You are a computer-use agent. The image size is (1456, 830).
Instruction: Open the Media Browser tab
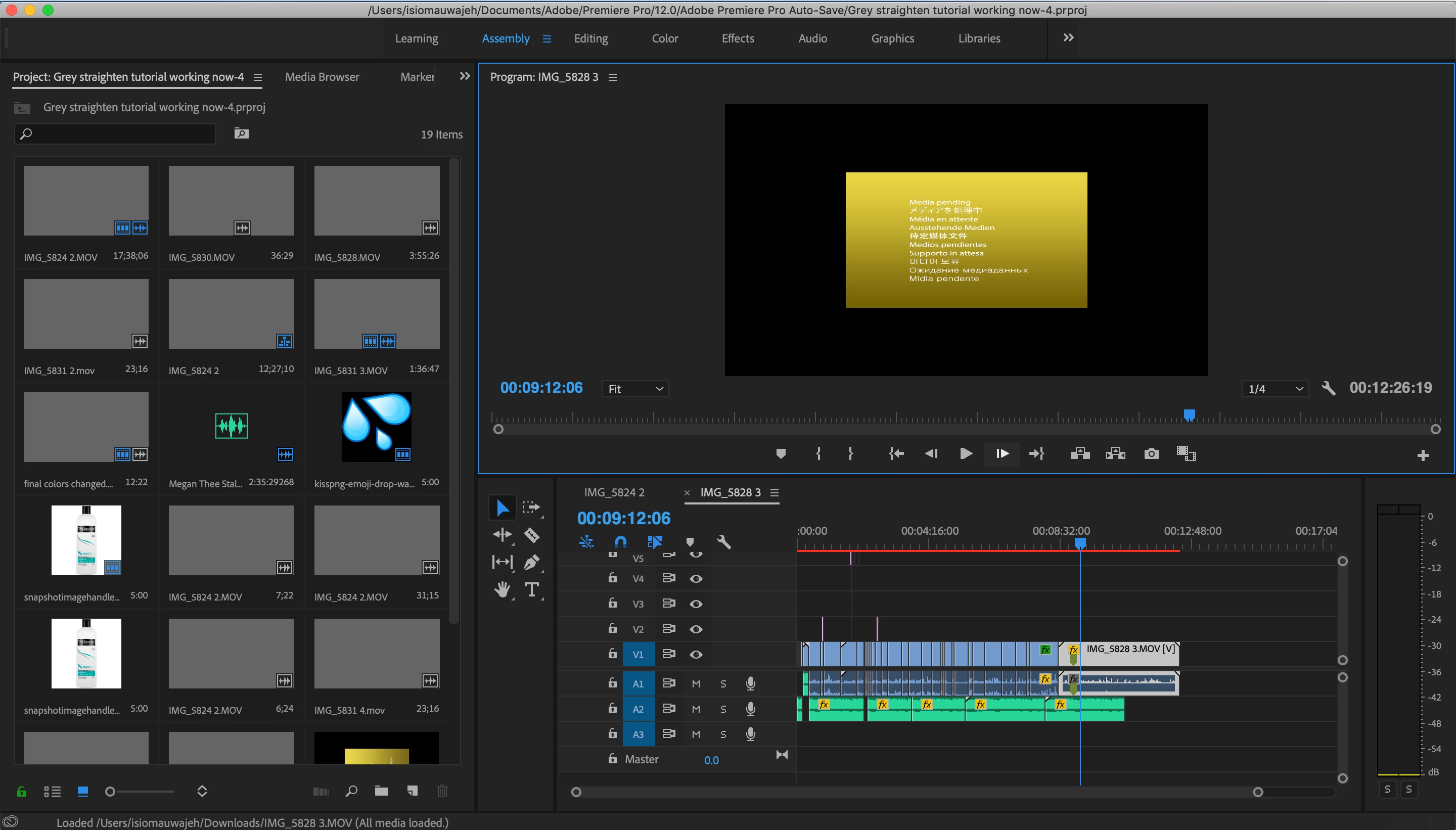click(x=322, y=77)
